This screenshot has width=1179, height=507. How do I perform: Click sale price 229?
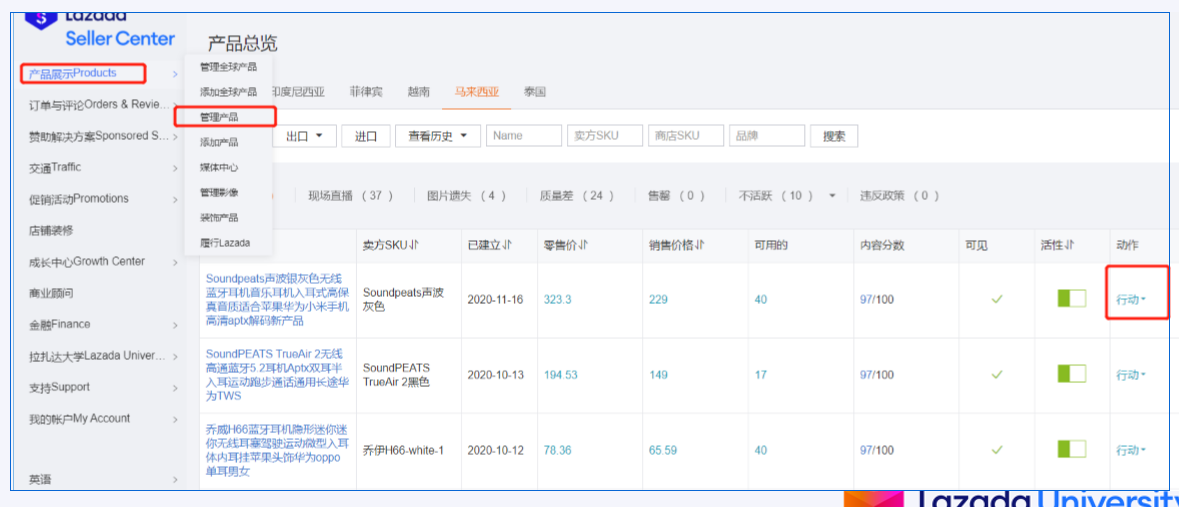click(659, 299)
